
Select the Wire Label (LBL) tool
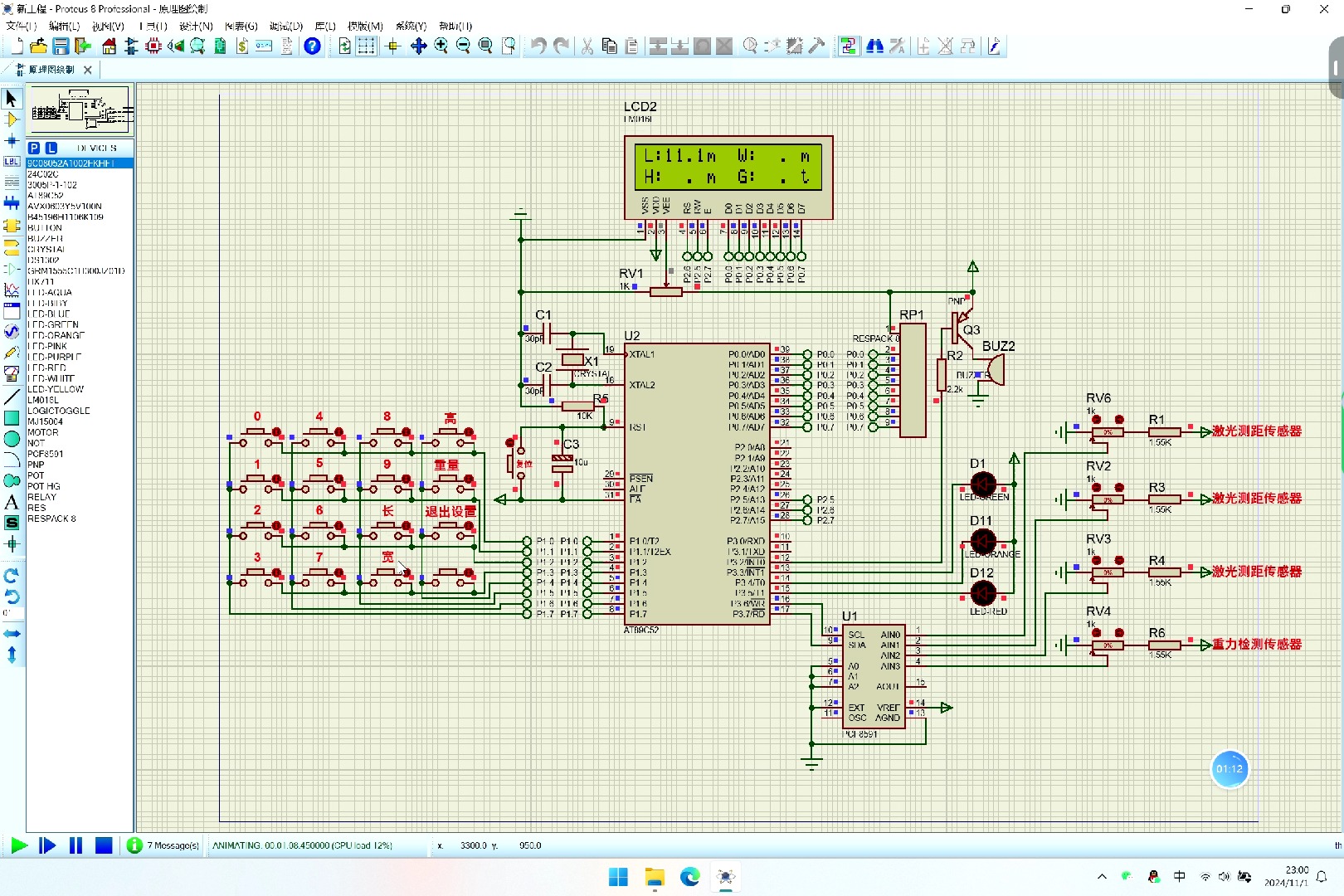(11, 162)
